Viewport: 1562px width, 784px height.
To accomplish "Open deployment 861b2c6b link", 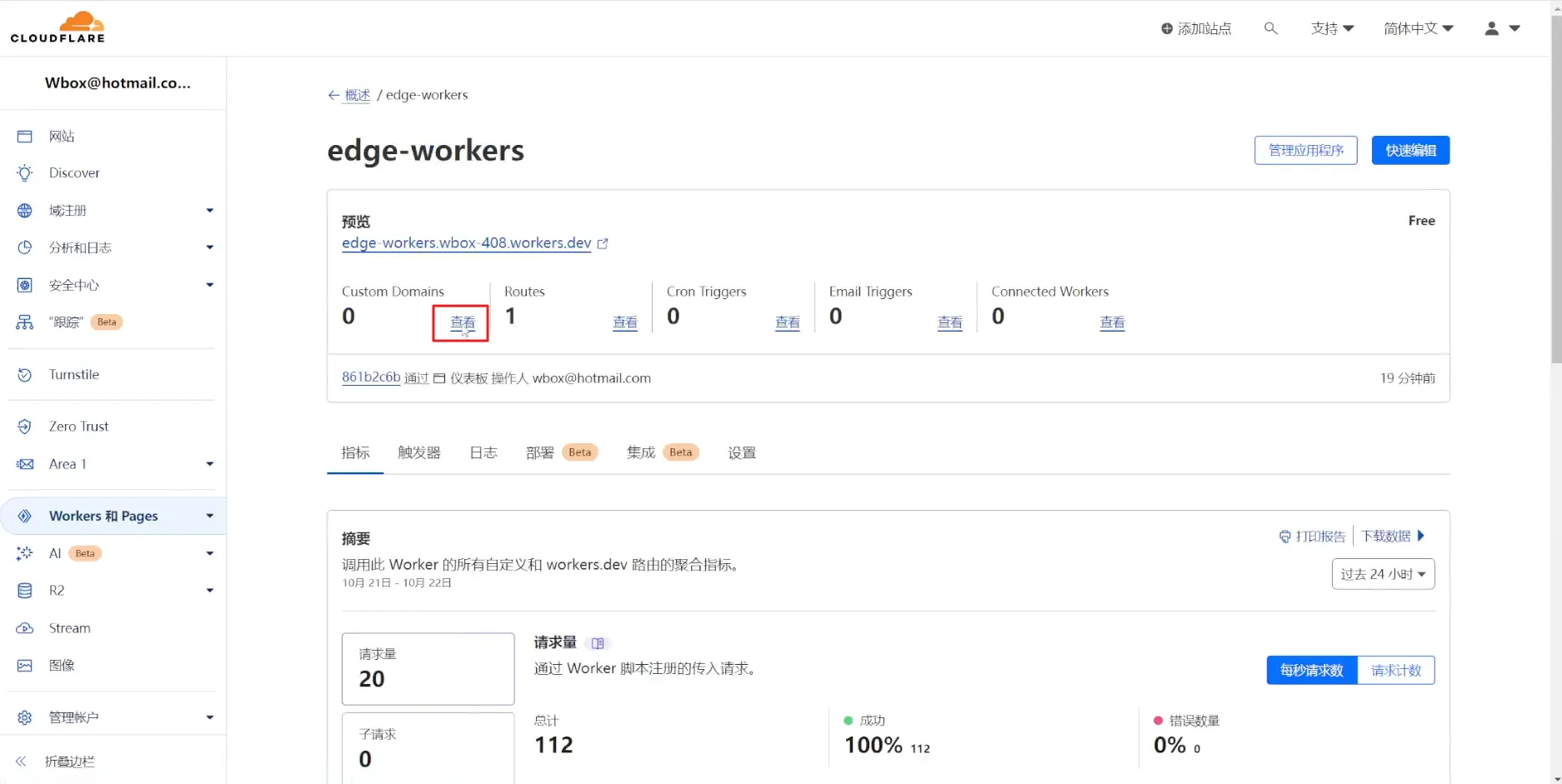I will point(371,377).
